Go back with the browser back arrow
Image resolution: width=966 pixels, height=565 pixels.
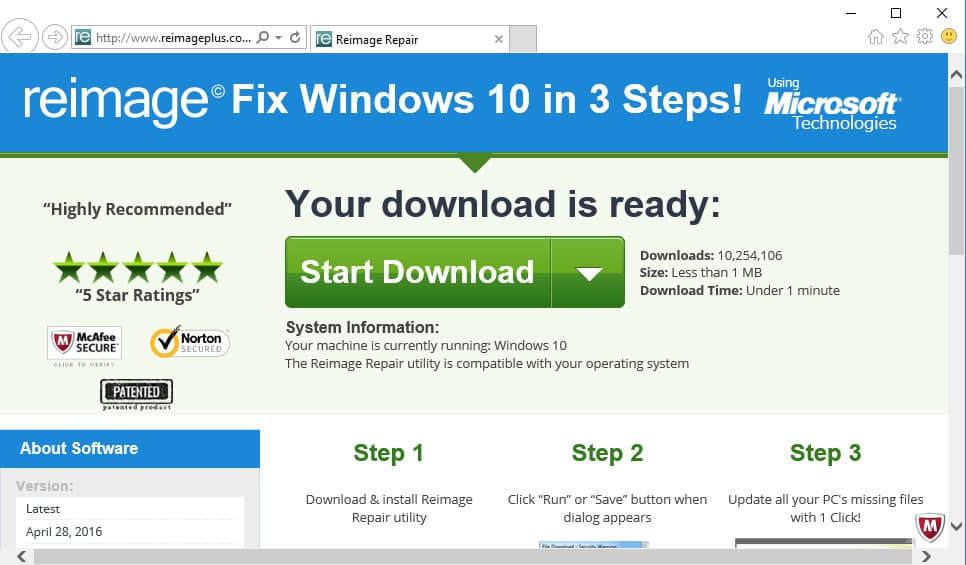click(x=20, y=37)
